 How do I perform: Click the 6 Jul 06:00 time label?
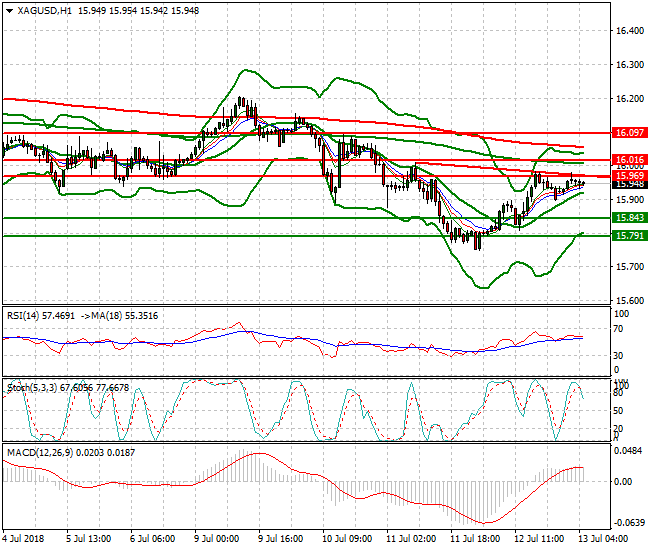(x=153, y=539)
